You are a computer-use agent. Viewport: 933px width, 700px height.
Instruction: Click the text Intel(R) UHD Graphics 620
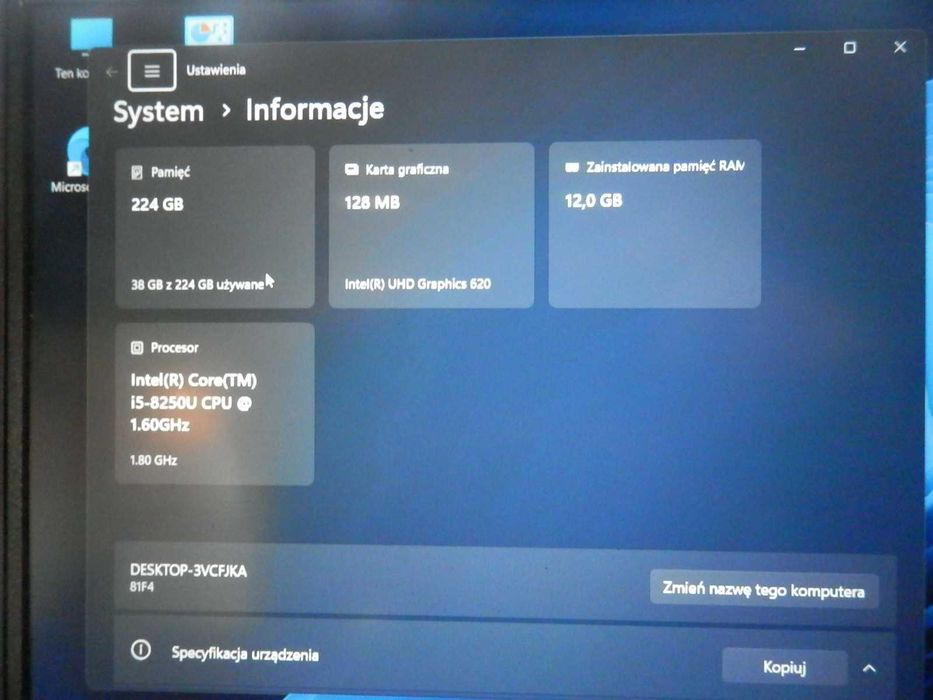click(x=418, y=284)
